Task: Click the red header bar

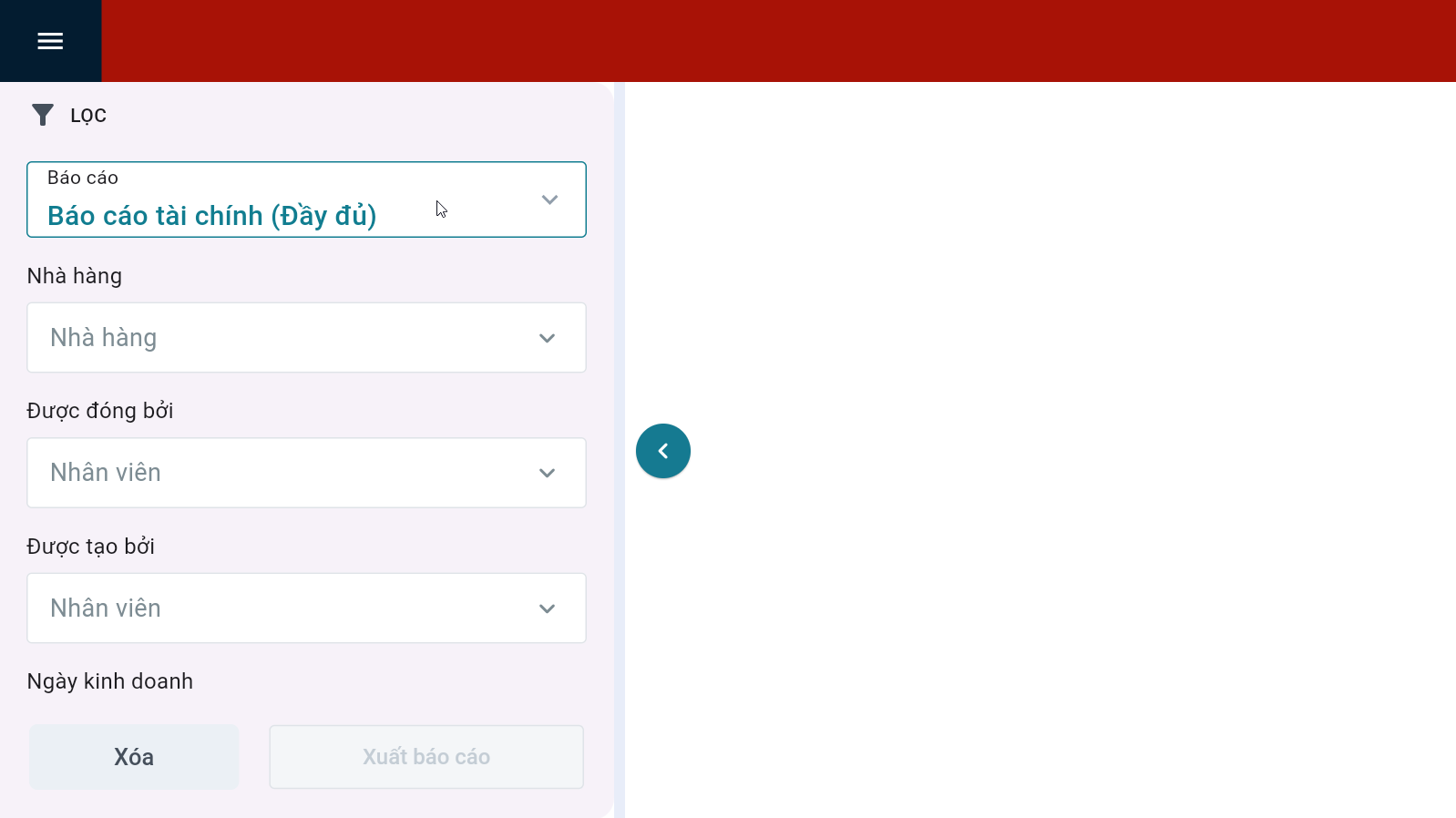Action: 779,41
